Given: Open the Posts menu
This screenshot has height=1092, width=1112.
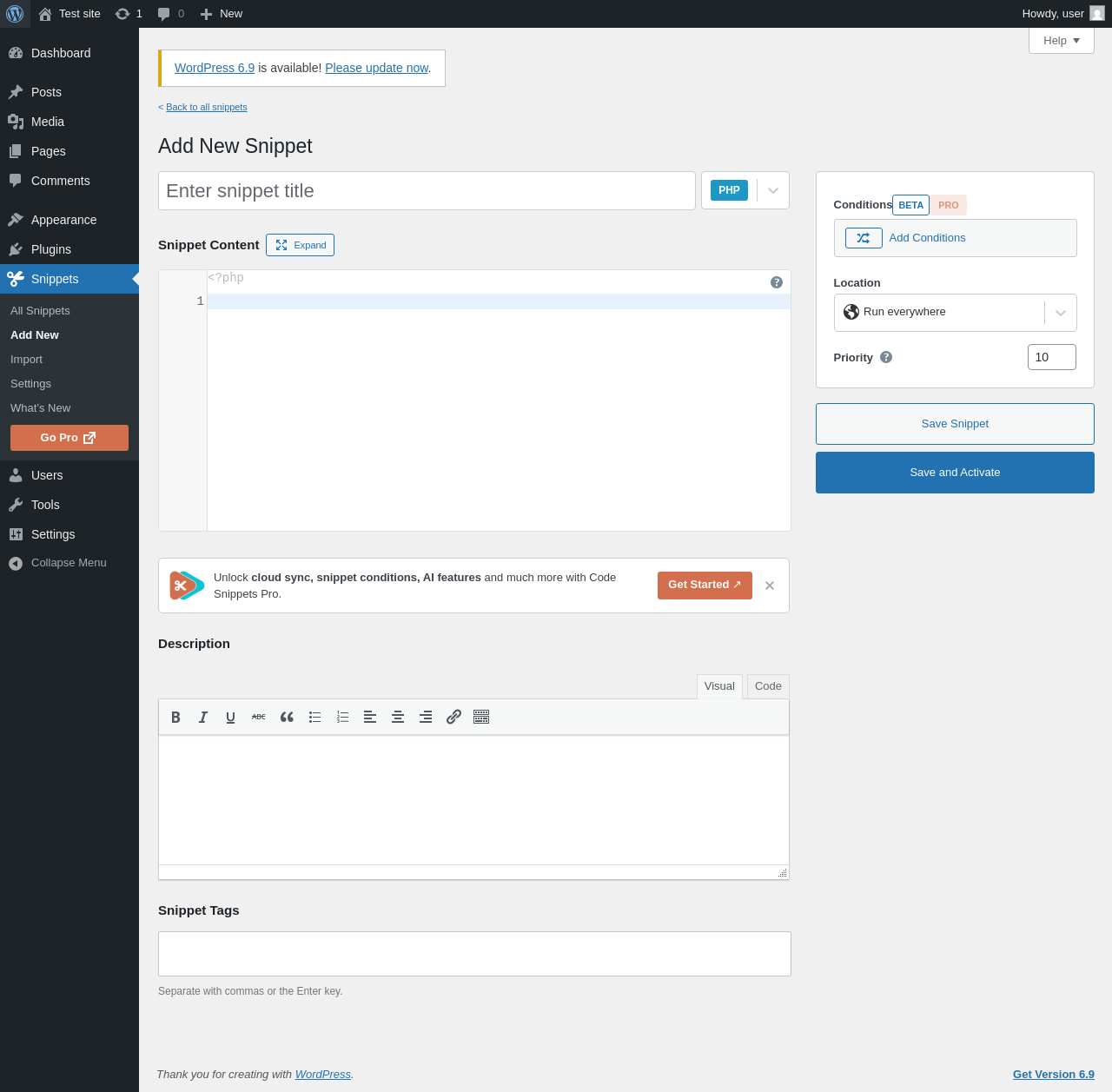Looking at the screenshot, I should coord(69,92).
